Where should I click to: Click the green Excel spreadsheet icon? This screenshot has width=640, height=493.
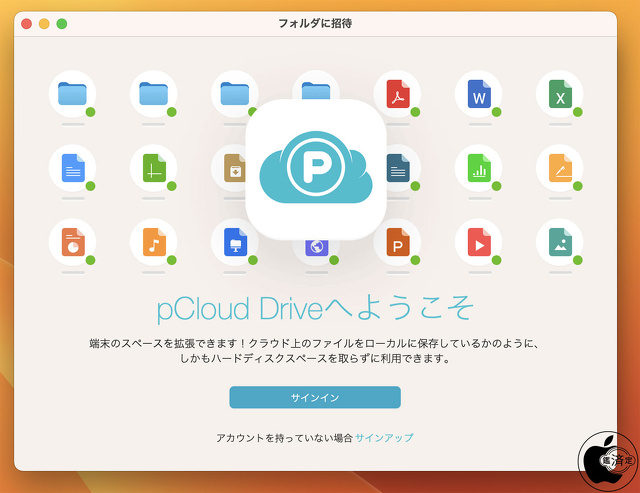559,94
